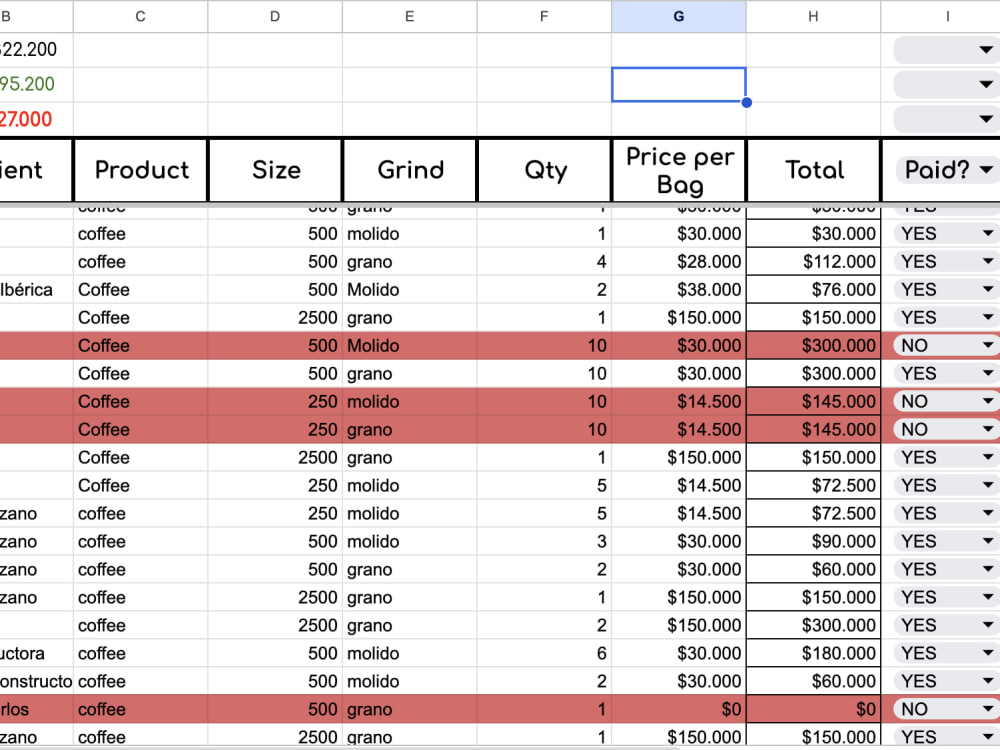1000x750 pixels.
Task: Click the uctora client cell
Action: (36, 653)
